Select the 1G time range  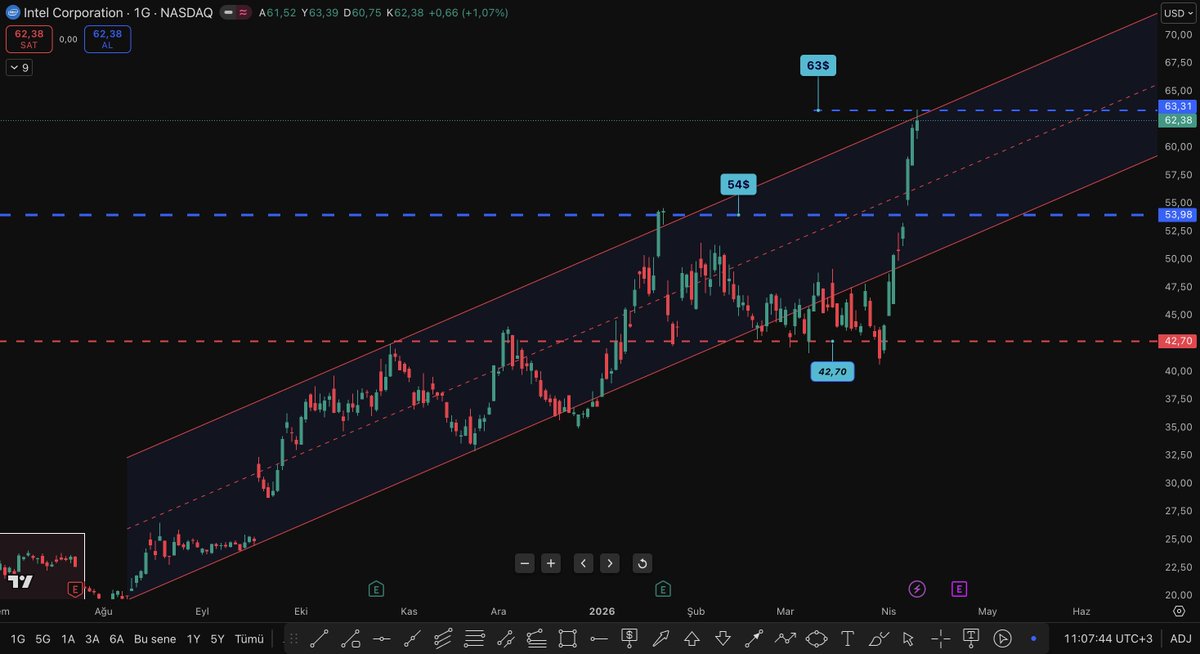(18, 638)
